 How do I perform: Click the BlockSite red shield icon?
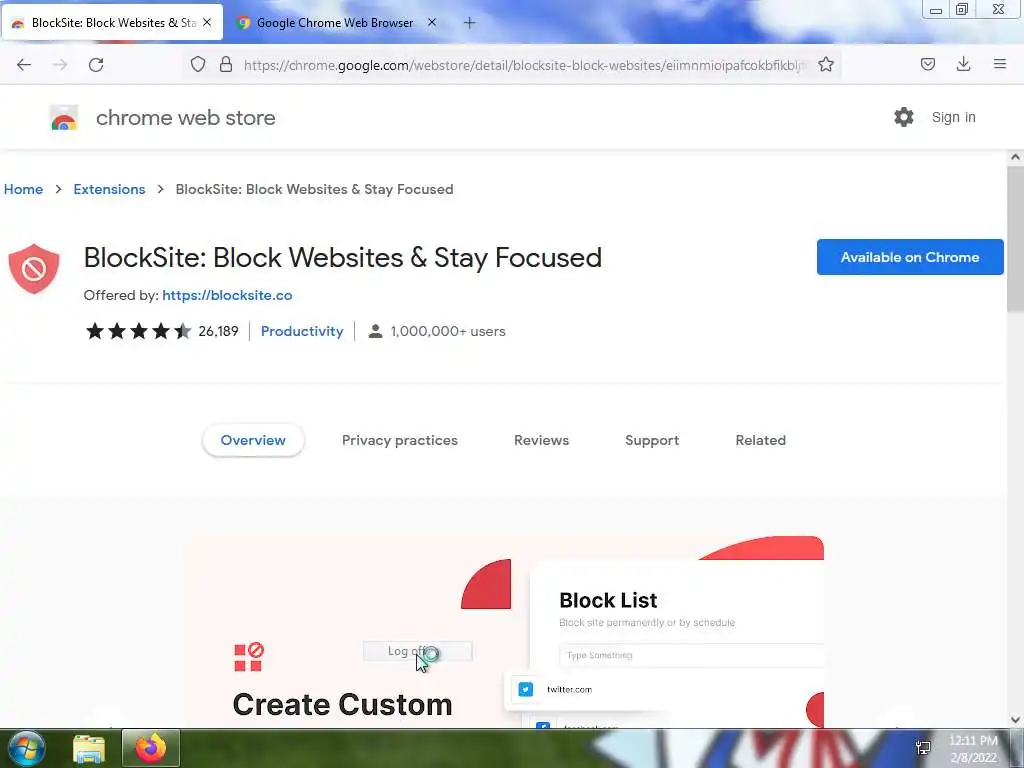pyautogui.click(x=34, y=268)
